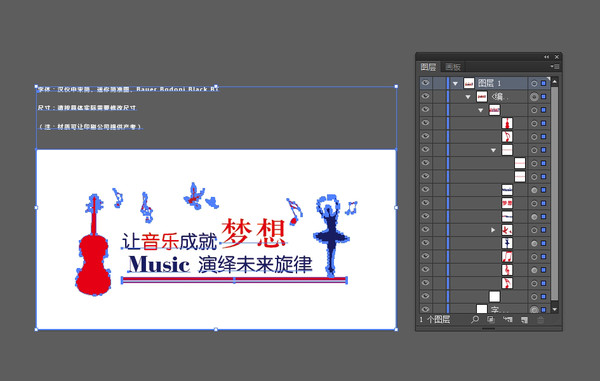Click target circle of ballerina sublayer
Screen dimensions: 600x381
click(534, 243)
